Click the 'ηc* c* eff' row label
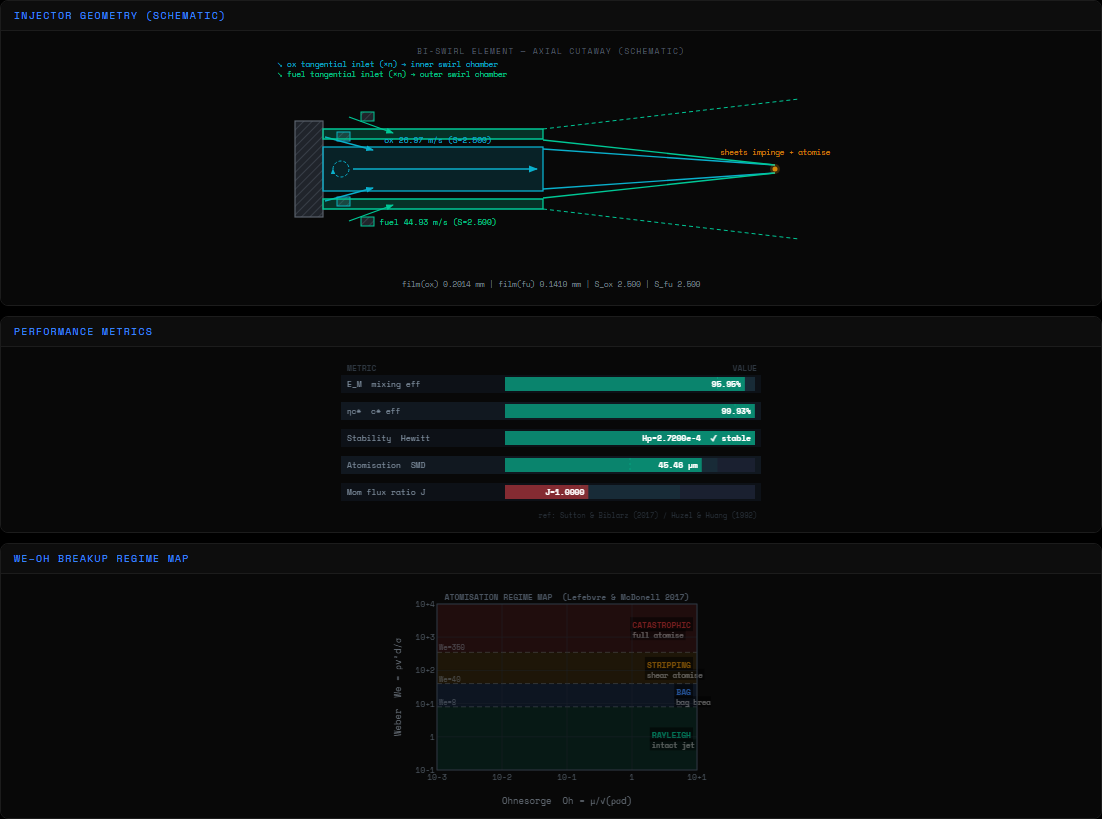 373,411
